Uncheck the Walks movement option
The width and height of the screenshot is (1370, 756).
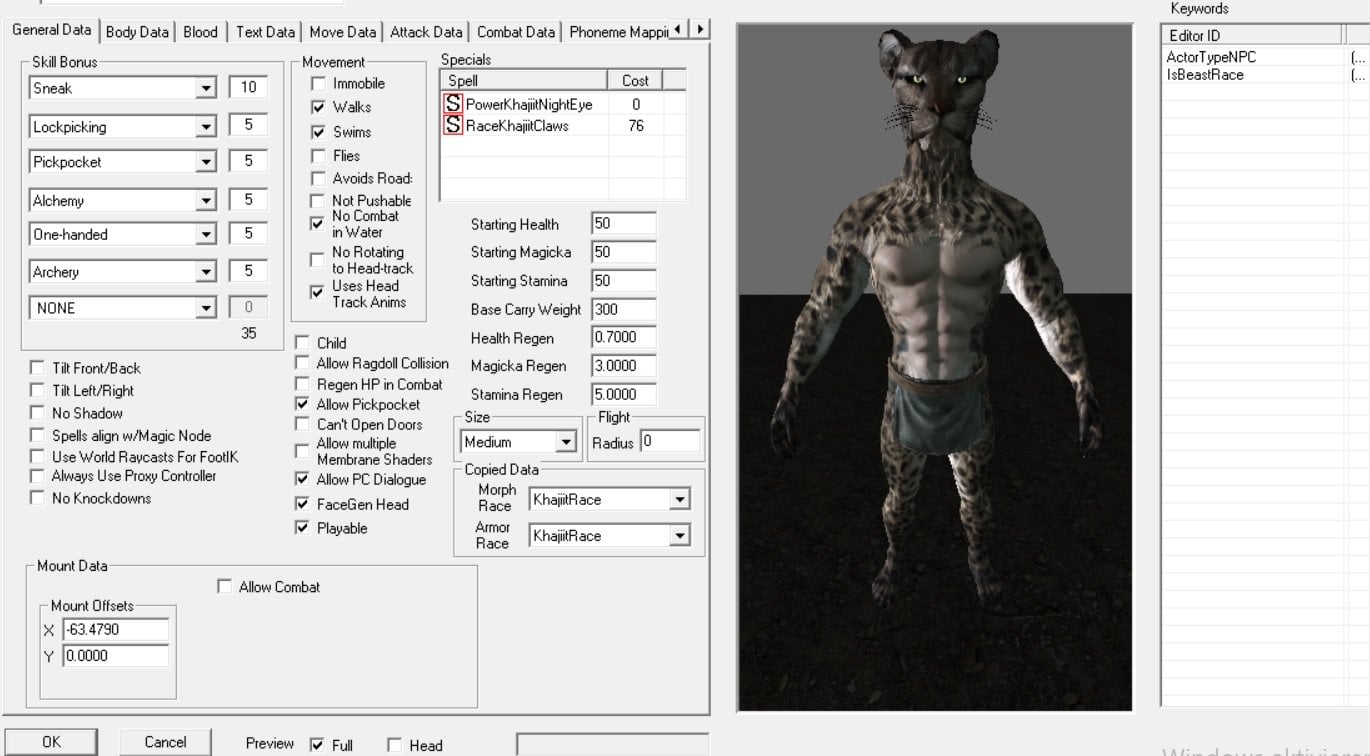pos(318,107)
